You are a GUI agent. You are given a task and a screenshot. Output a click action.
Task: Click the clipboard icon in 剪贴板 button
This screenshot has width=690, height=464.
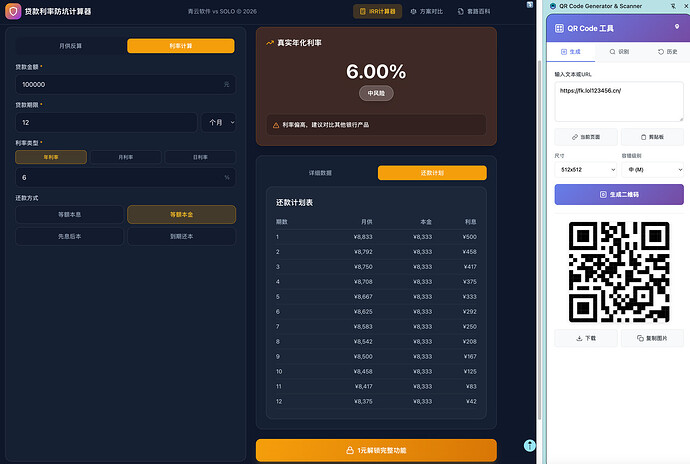pyautogui.click(x=643, y=137)
